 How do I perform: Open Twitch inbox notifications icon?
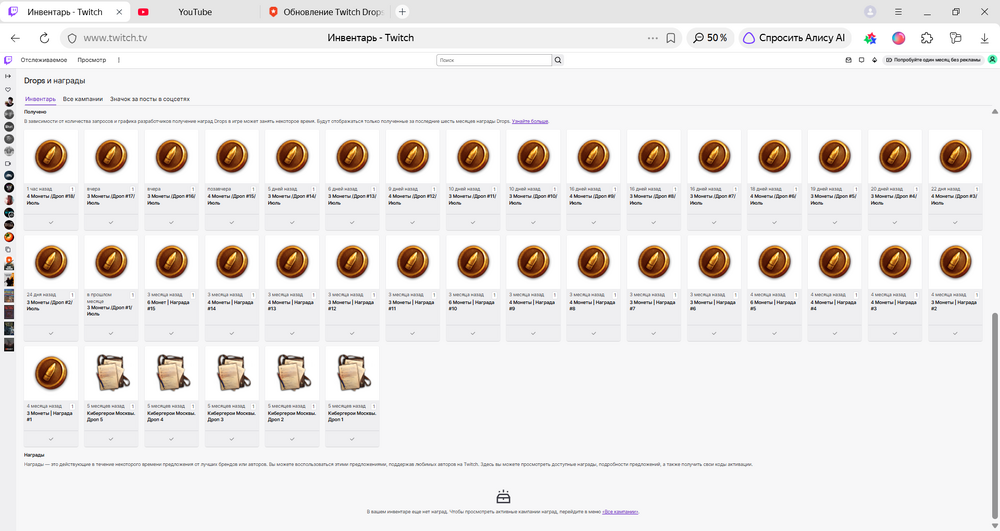tap(848, 60)
